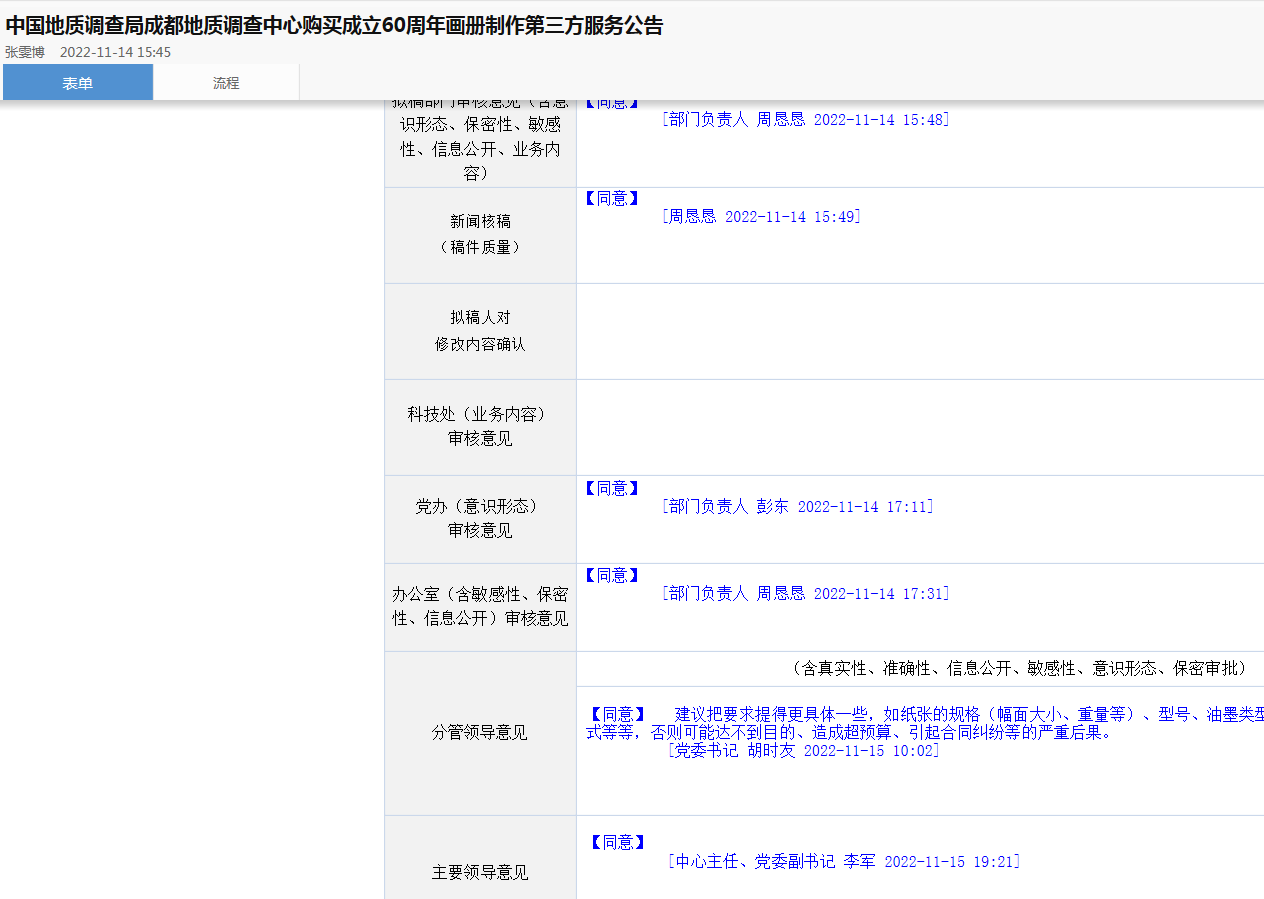Click signature 中心主任、党委副书记 李军
Image resolution: width=1264 pixels, height=899 pixels.
tap(845, 861)
